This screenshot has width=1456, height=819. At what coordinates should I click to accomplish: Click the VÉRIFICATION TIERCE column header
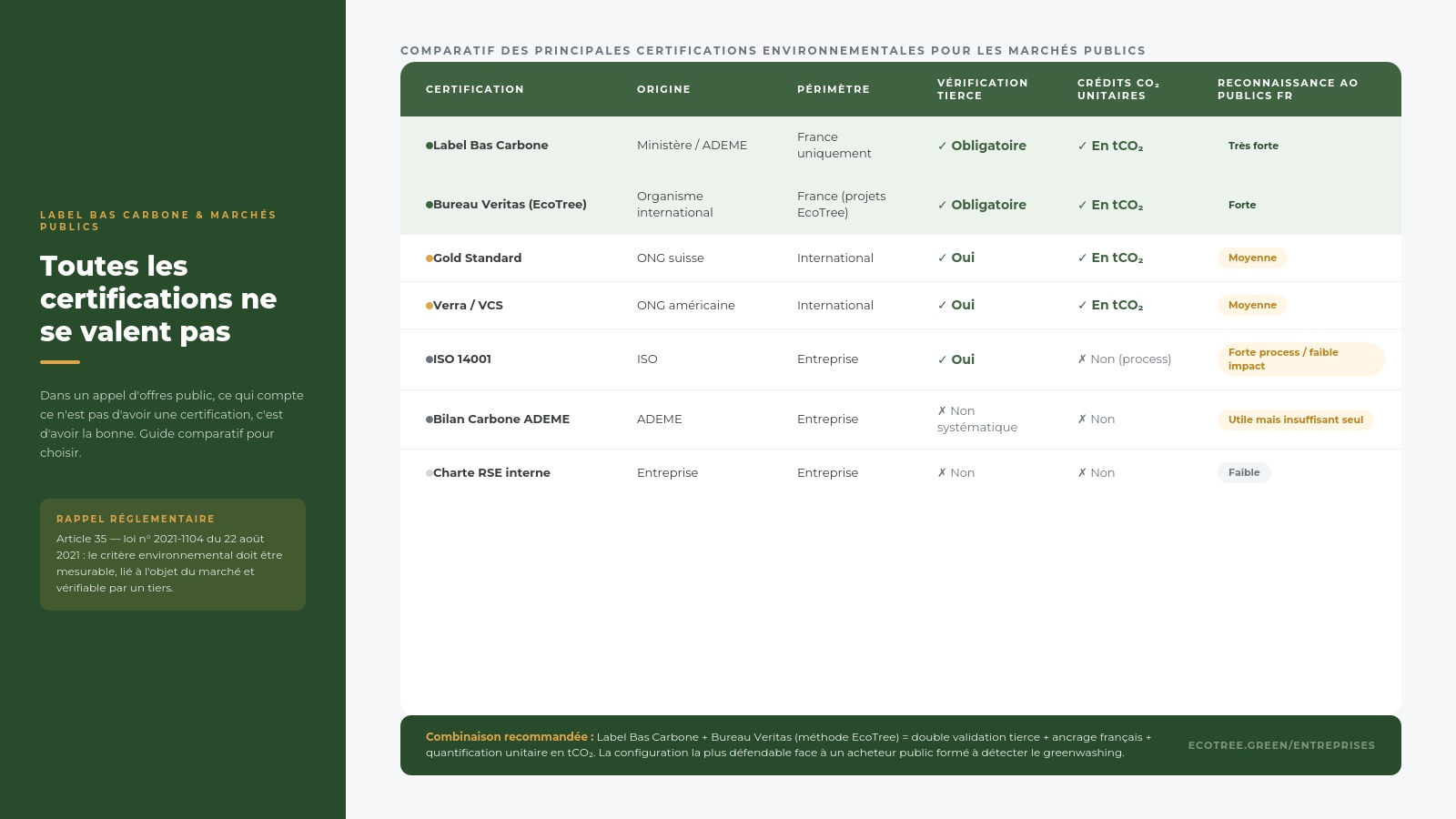point(983,89)
